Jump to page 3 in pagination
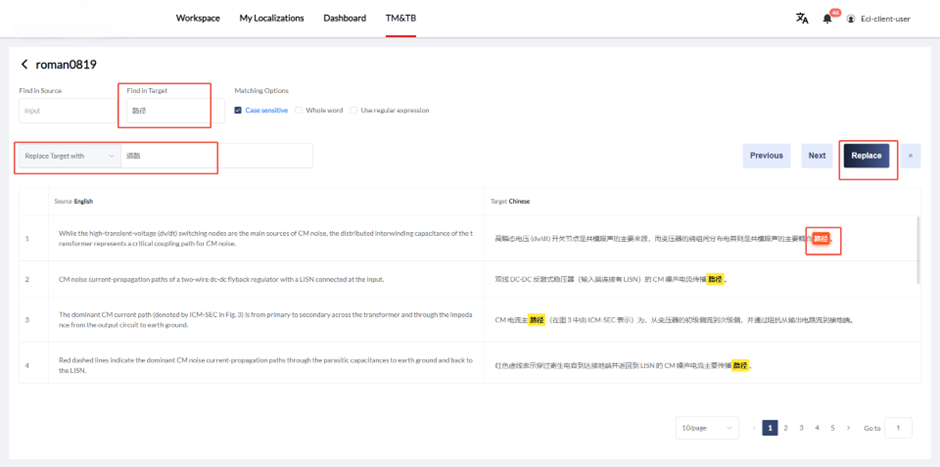 pos(801,428)
